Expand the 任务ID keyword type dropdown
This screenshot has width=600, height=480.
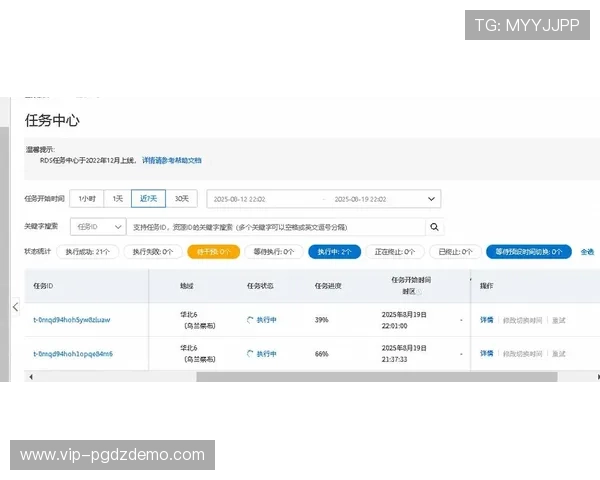point(98,227)
